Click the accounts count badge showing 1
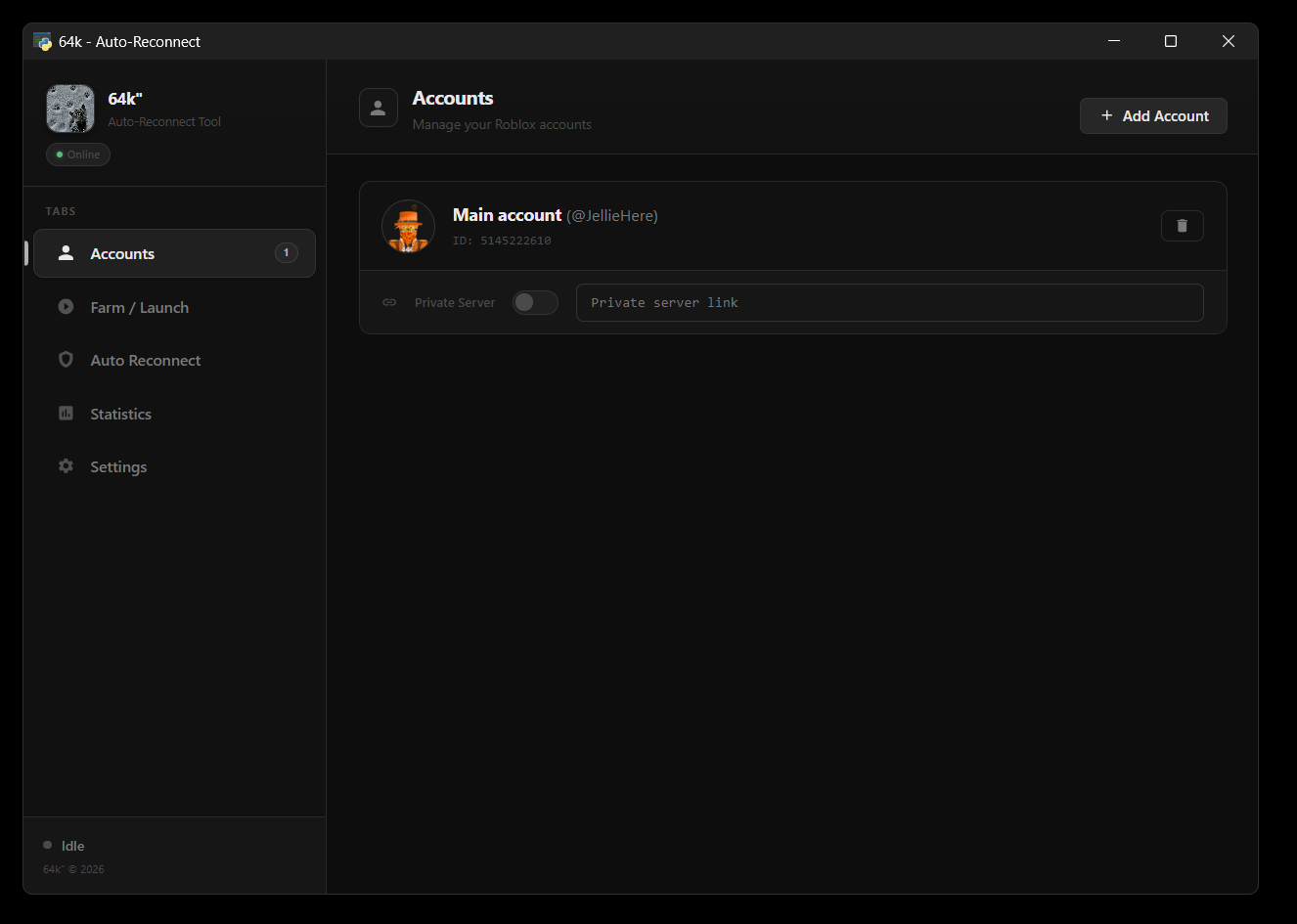The height and width of the screenshot is (924, 1297). point(286,252)
